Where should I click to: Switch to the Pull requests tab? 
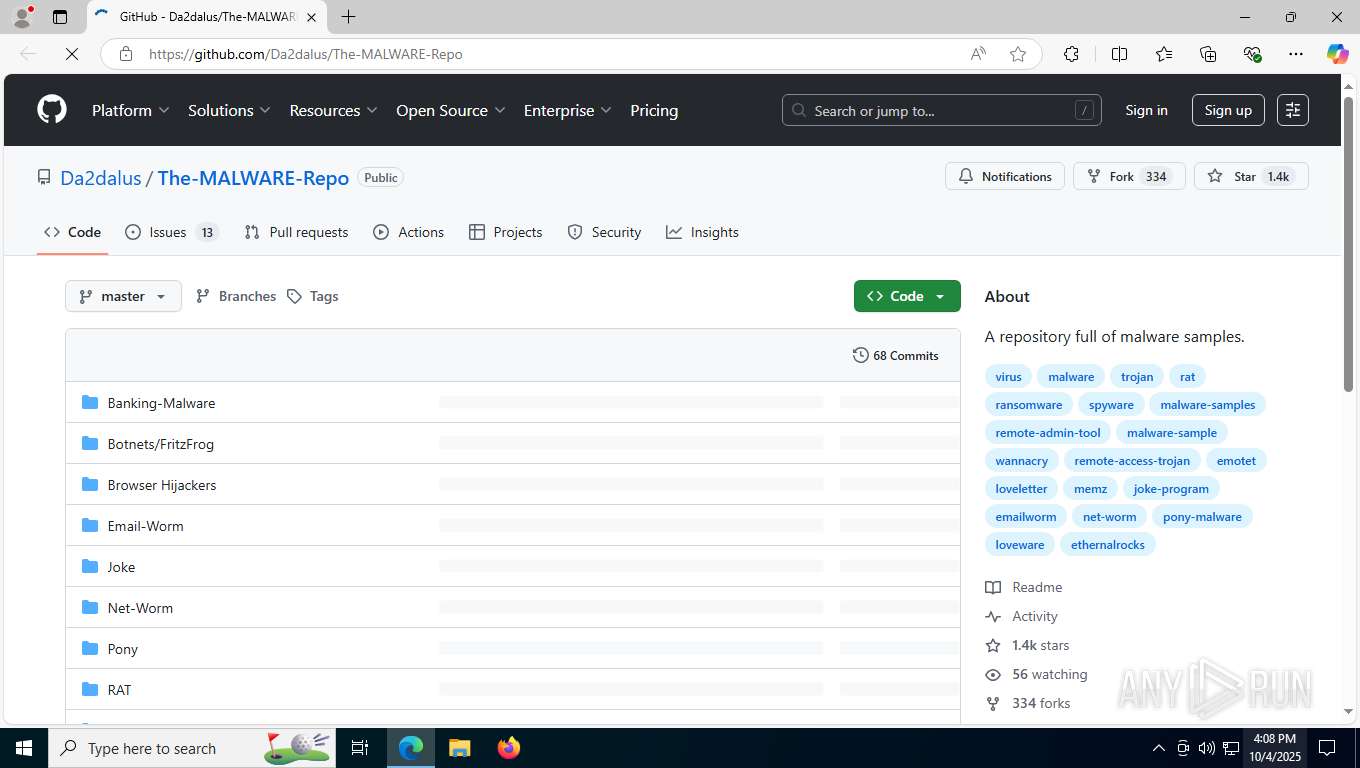(x=296, y=232)
